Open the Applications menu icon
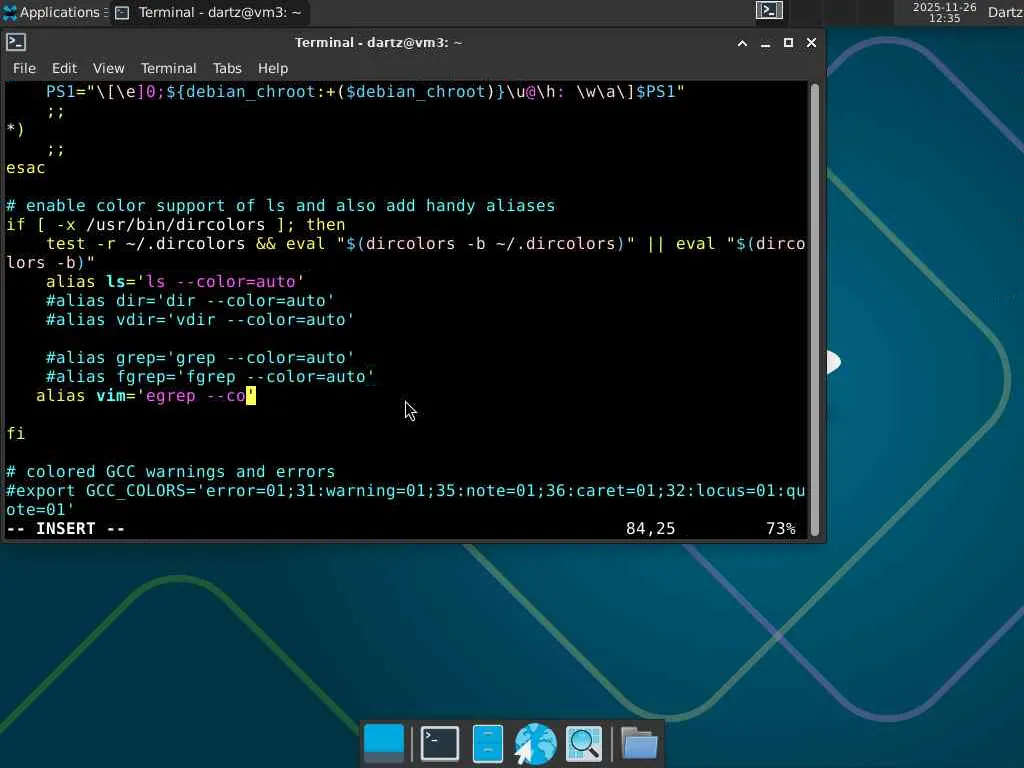1024x768 pixels. coord(10,12)
